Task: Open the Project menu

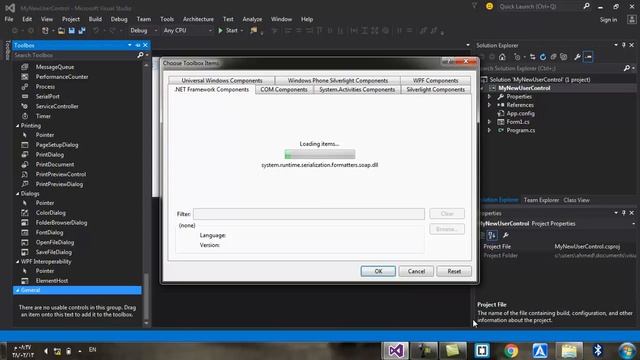Action: pyautogui.click(x=71, y=19)
